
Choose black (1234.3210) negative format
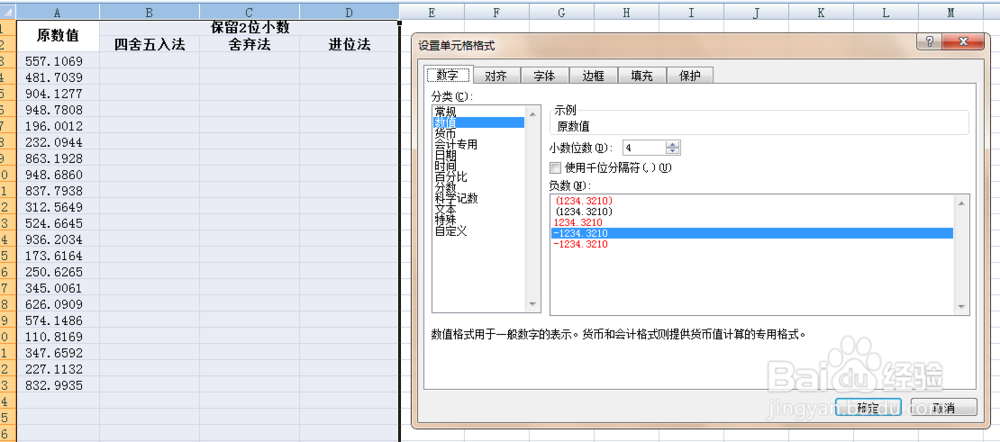click(752, 211)
